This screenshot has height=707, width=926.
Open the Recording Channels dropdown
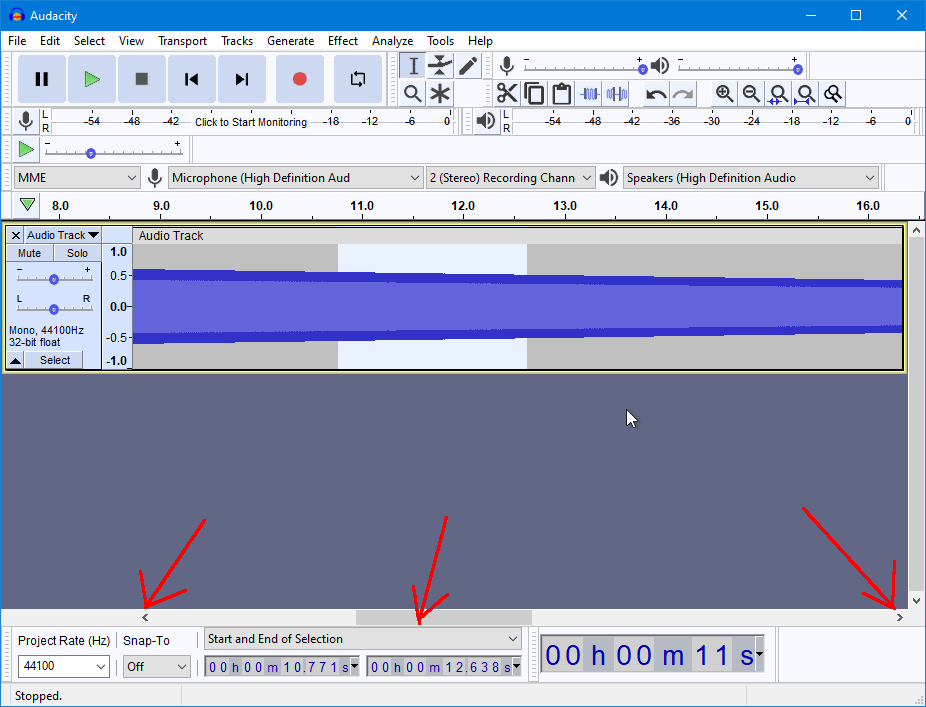[x=510, y=178]
